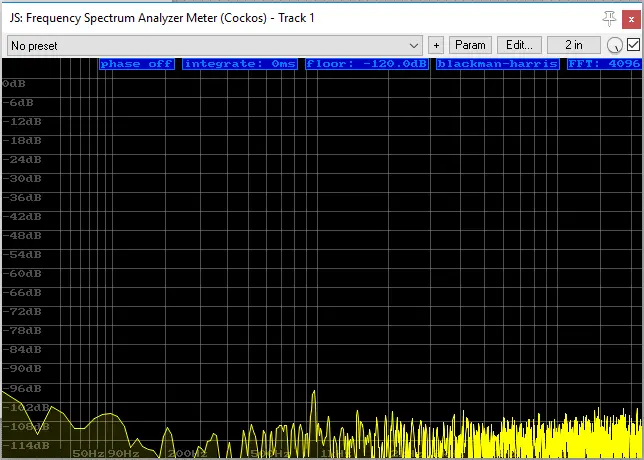Click the -96dB gridline label
The image size is (644, 460).
20,388
